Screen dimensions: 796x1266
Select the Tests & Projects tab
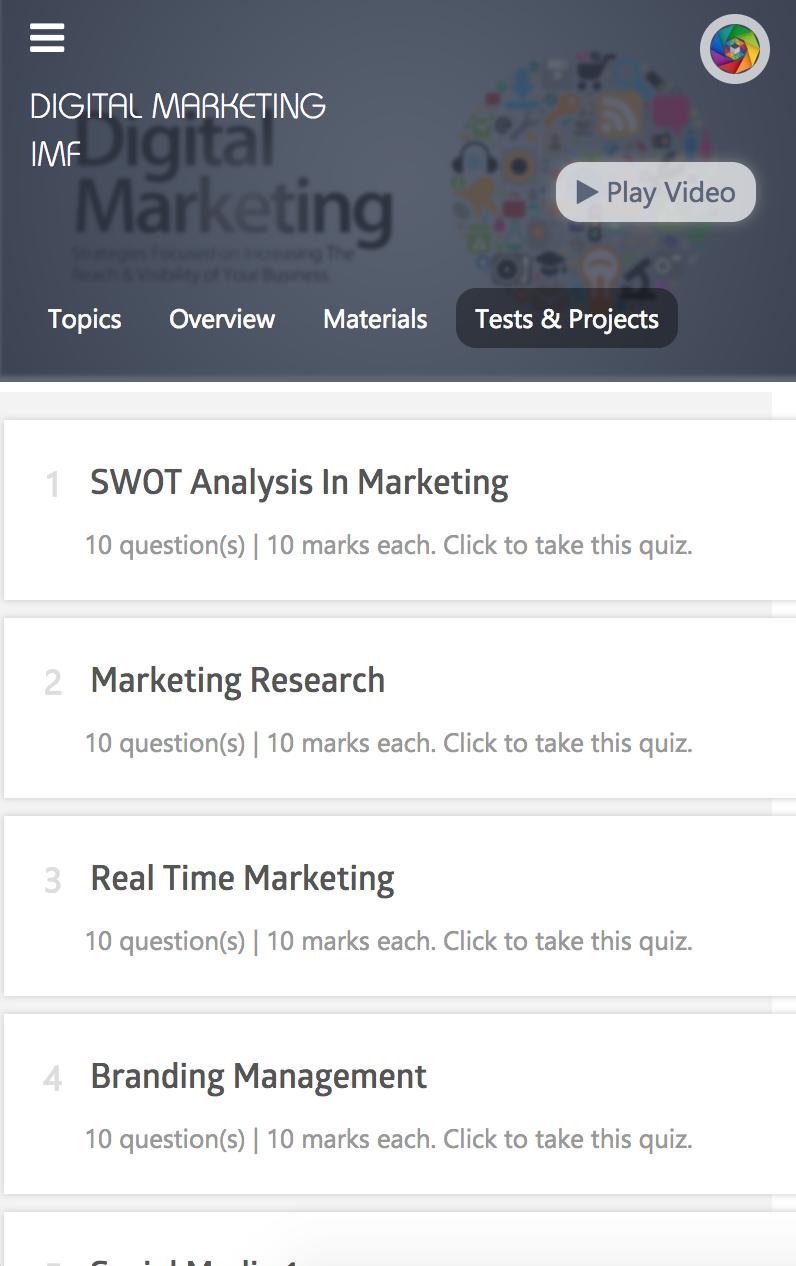pyautogui.click(x=566, y=319)
